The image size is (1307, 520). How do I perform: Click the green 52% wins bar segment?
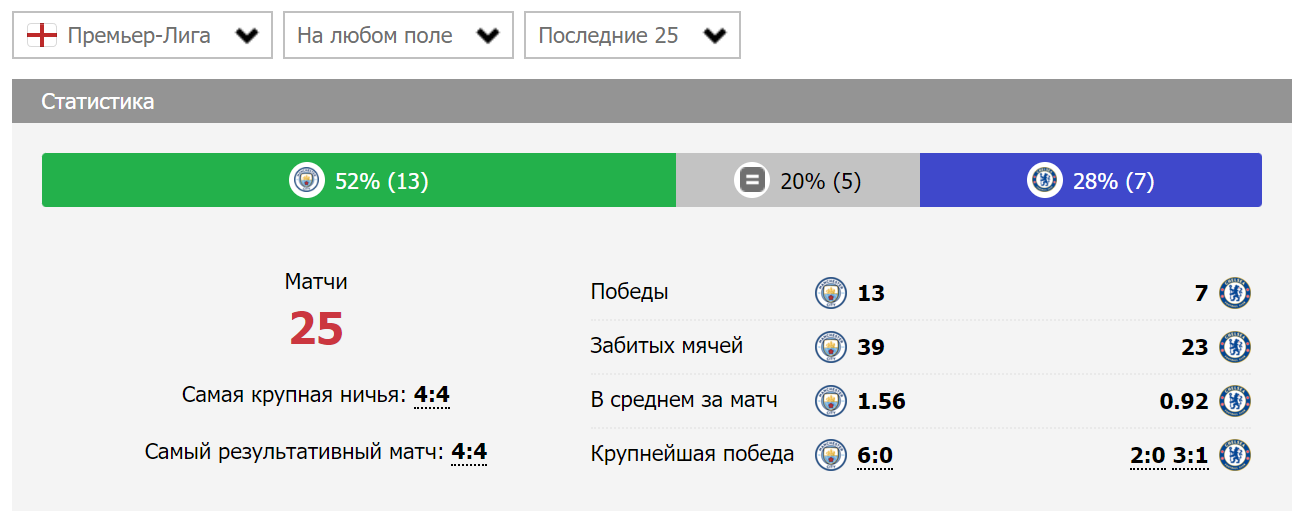[x=359, y=180]
